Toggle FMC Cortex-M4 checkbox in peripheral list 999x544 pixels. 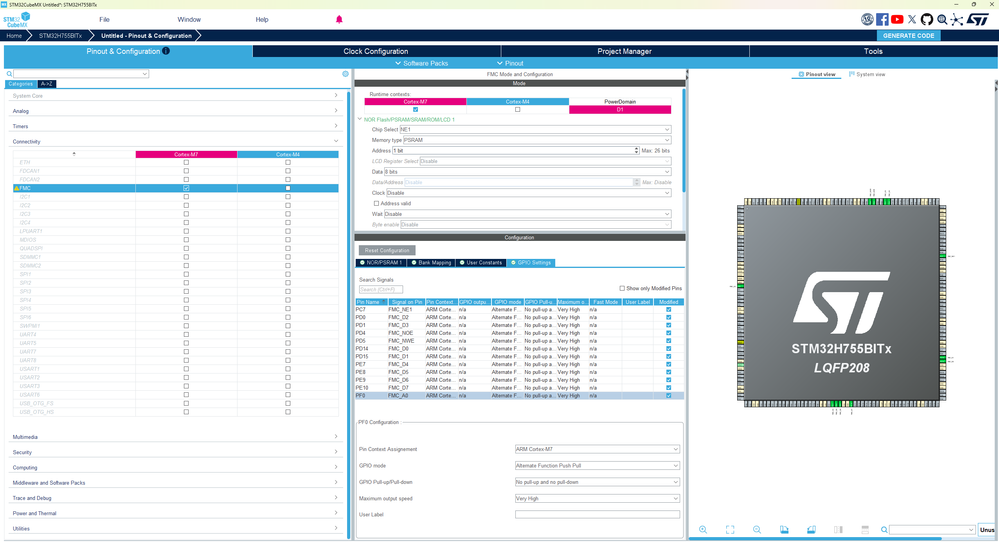click(x=288, y=189)
